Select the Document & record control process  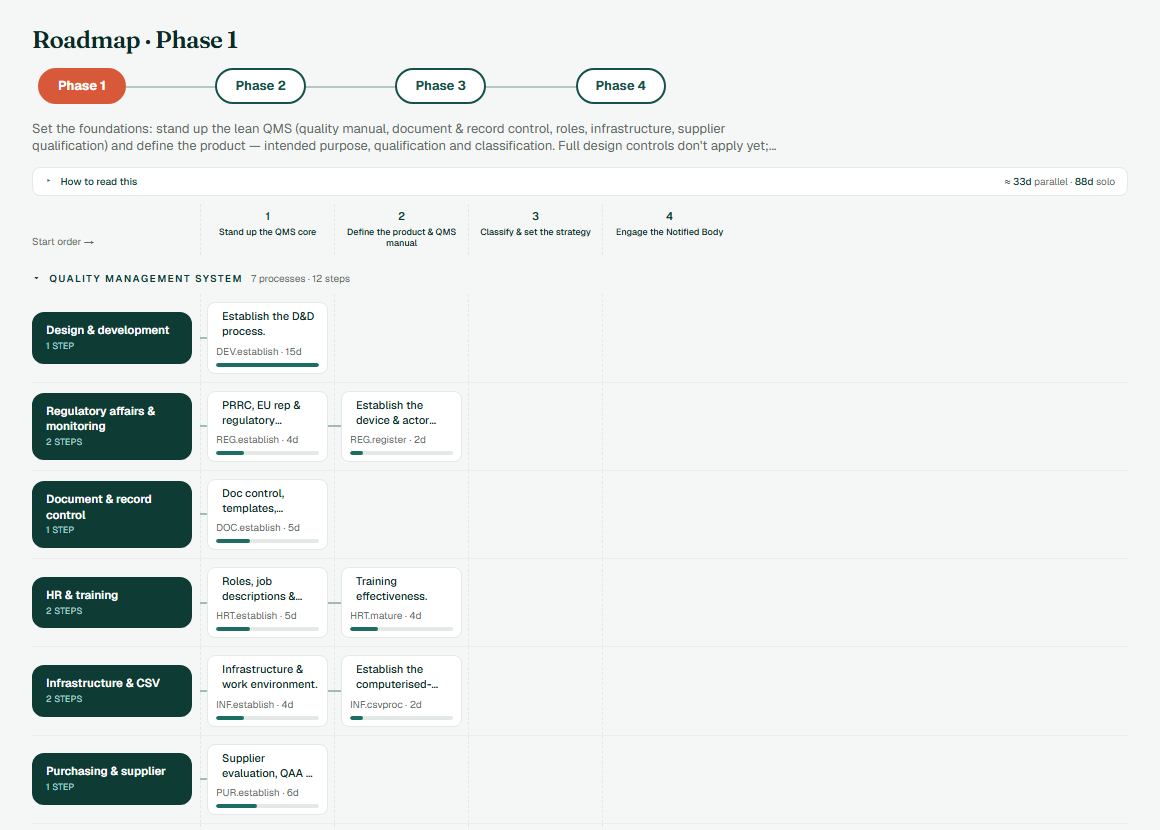[112, 514]
